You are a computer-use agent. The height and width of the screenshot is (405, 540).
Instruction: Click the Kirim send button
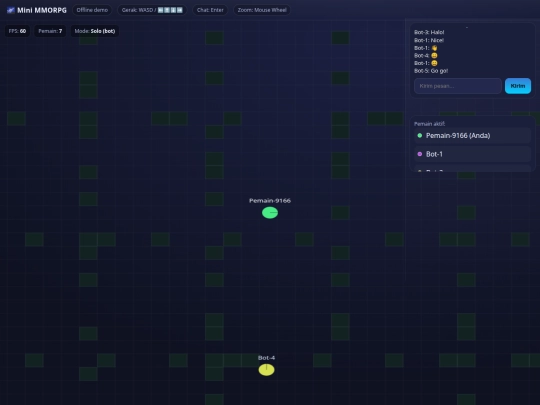(518, 86)
